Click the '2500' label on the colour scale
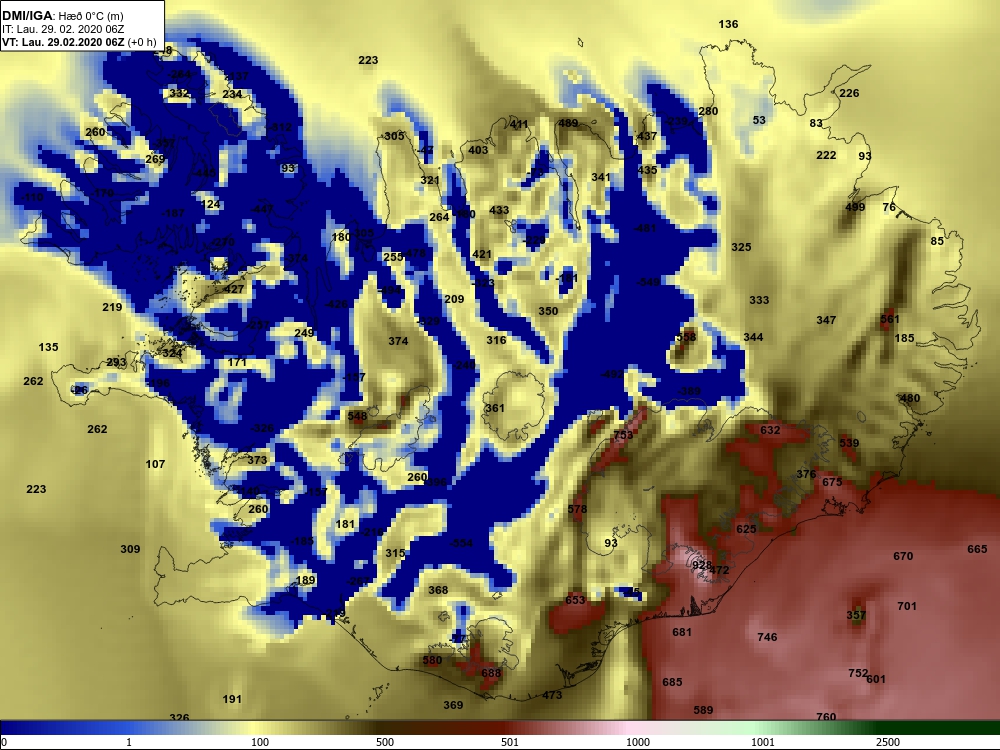Screen dimensions: 1000x750 click(888, 742)
